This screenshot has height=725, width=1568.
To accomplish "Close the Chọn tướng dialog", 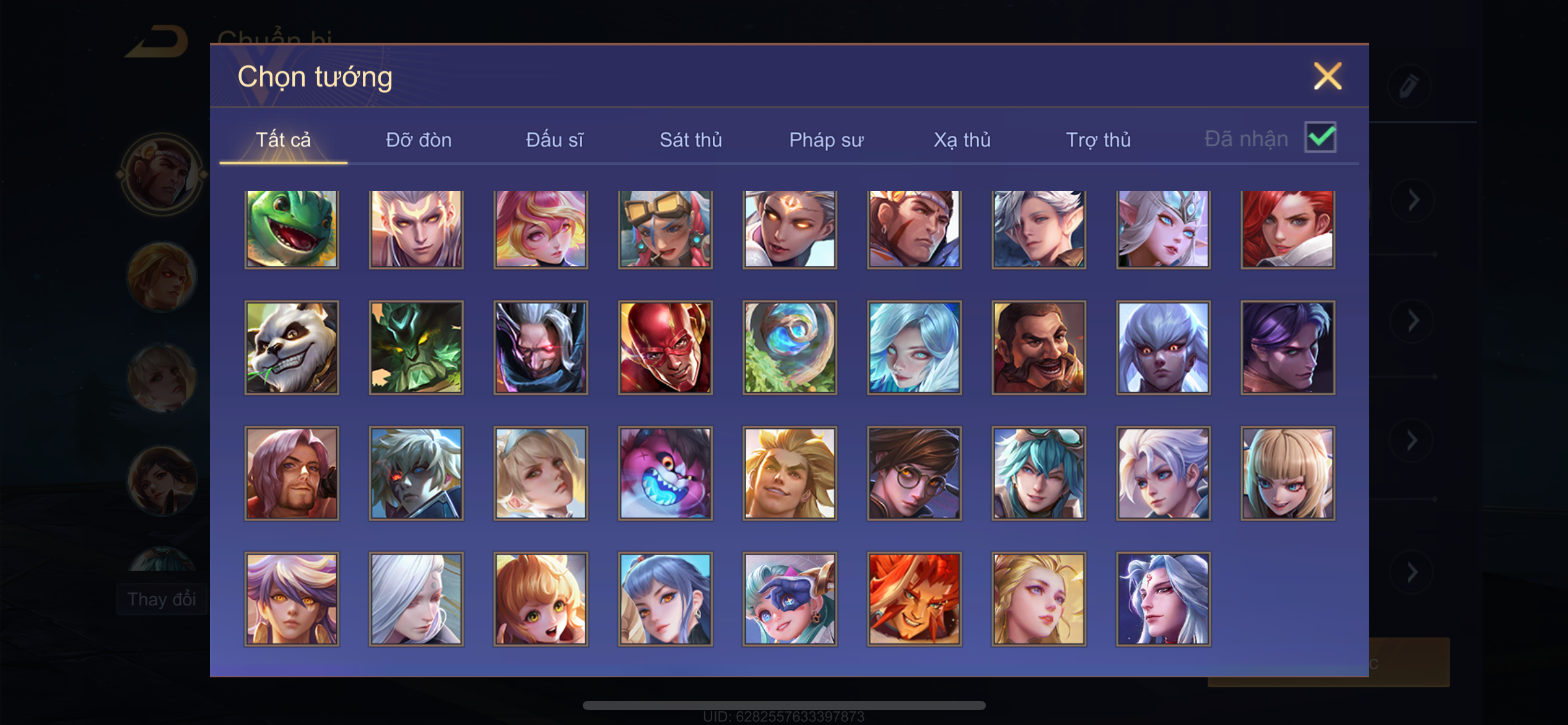I will coord(1328,76).
